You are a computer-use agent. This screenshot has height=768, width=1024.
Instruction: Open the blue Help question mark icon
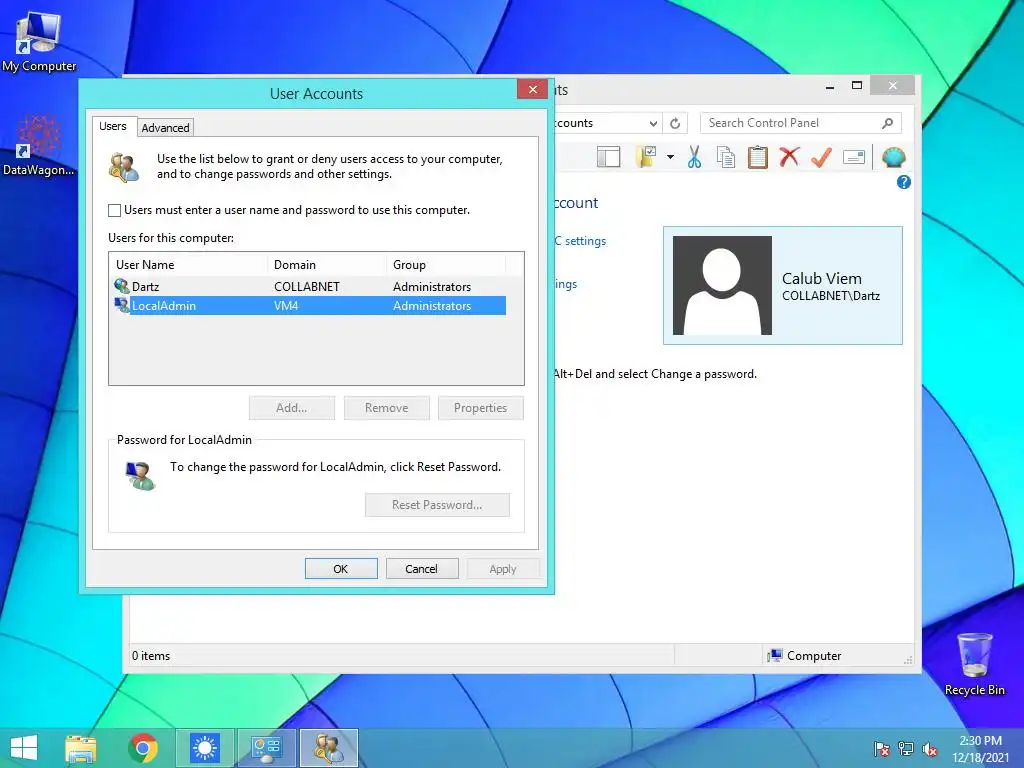904,182
